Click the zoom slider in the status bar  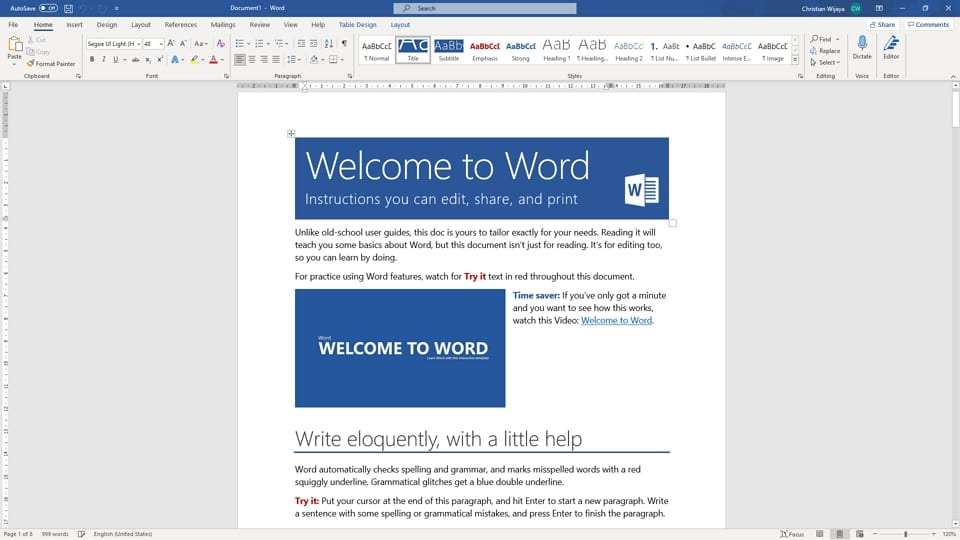[x=905, y=534]
